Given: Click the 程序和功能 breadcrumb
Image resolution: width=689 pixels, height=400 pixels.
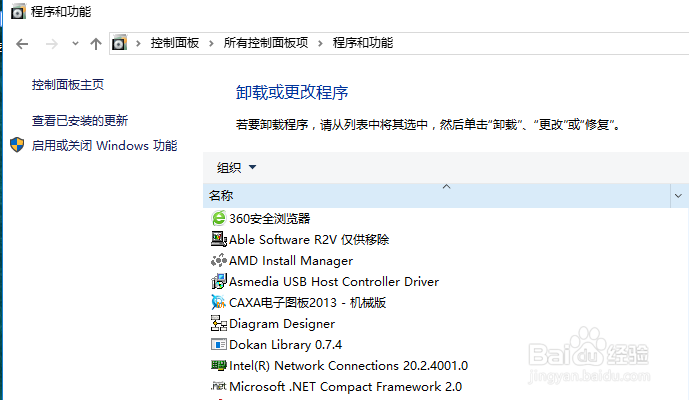Looking at the screenshot, I should (363, 43).
